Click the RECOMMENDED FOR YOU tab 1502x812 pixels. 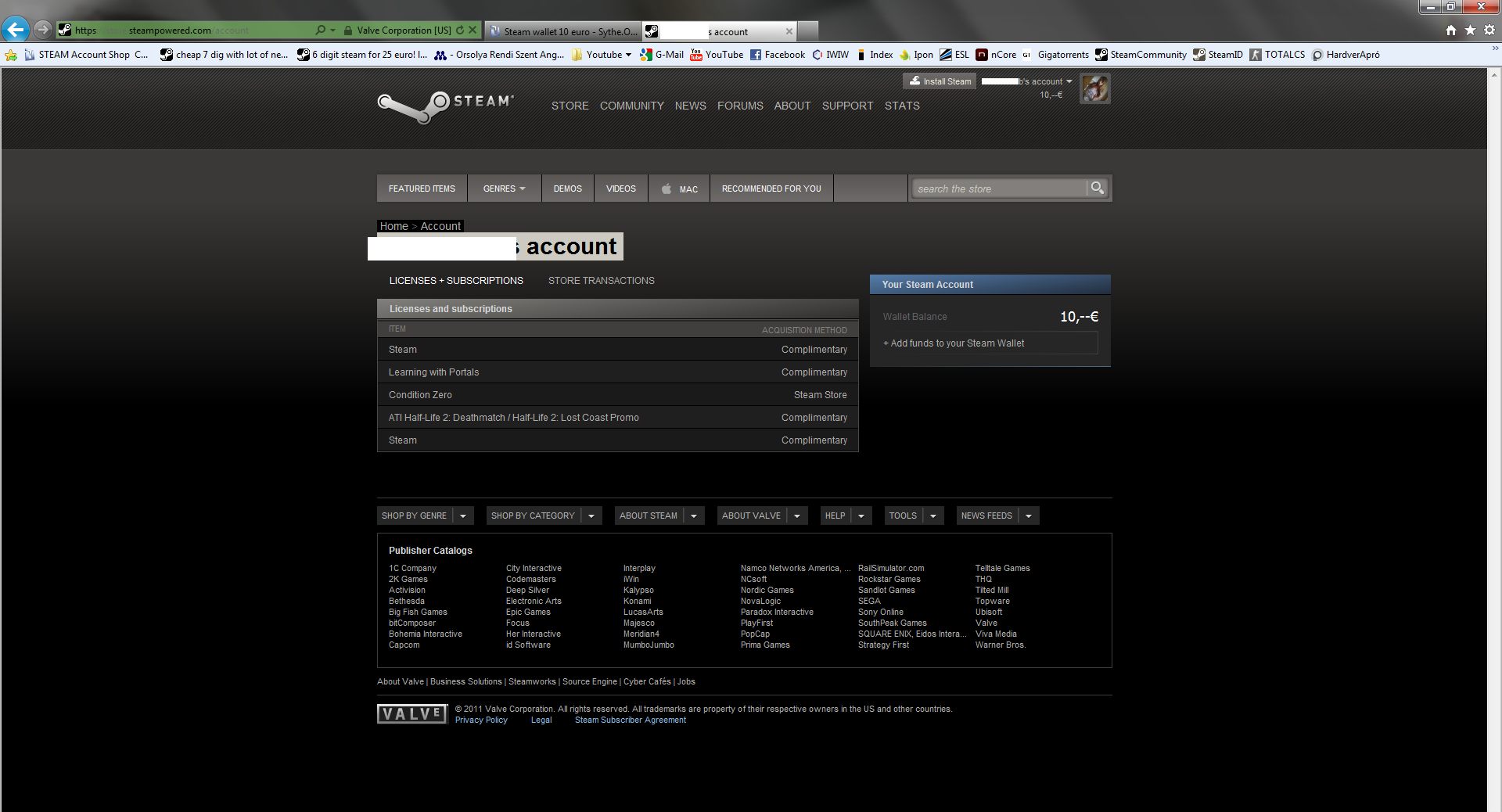771,189
